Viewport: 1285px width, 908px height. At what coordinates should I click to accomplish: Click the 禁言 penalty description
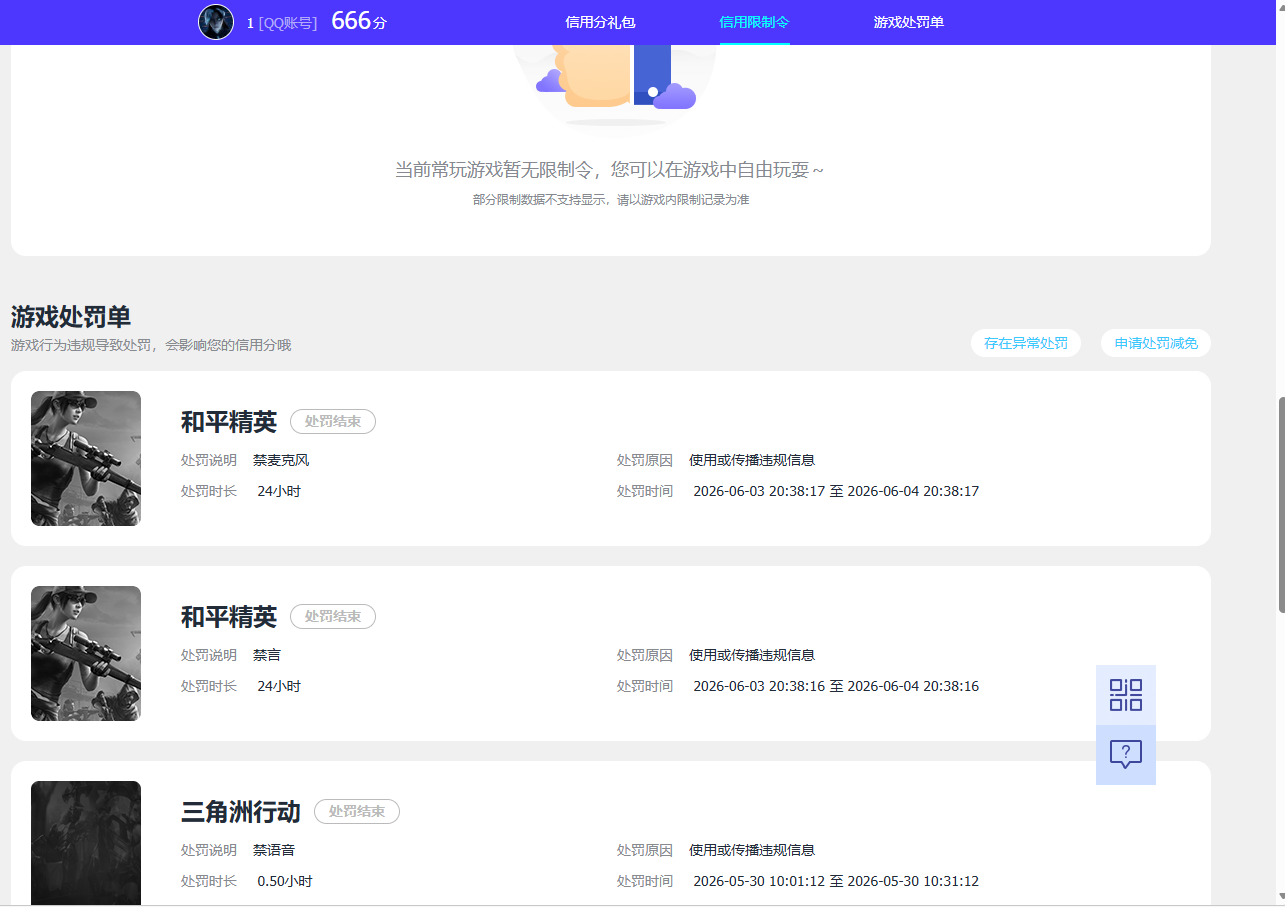[x=267, y=655]
